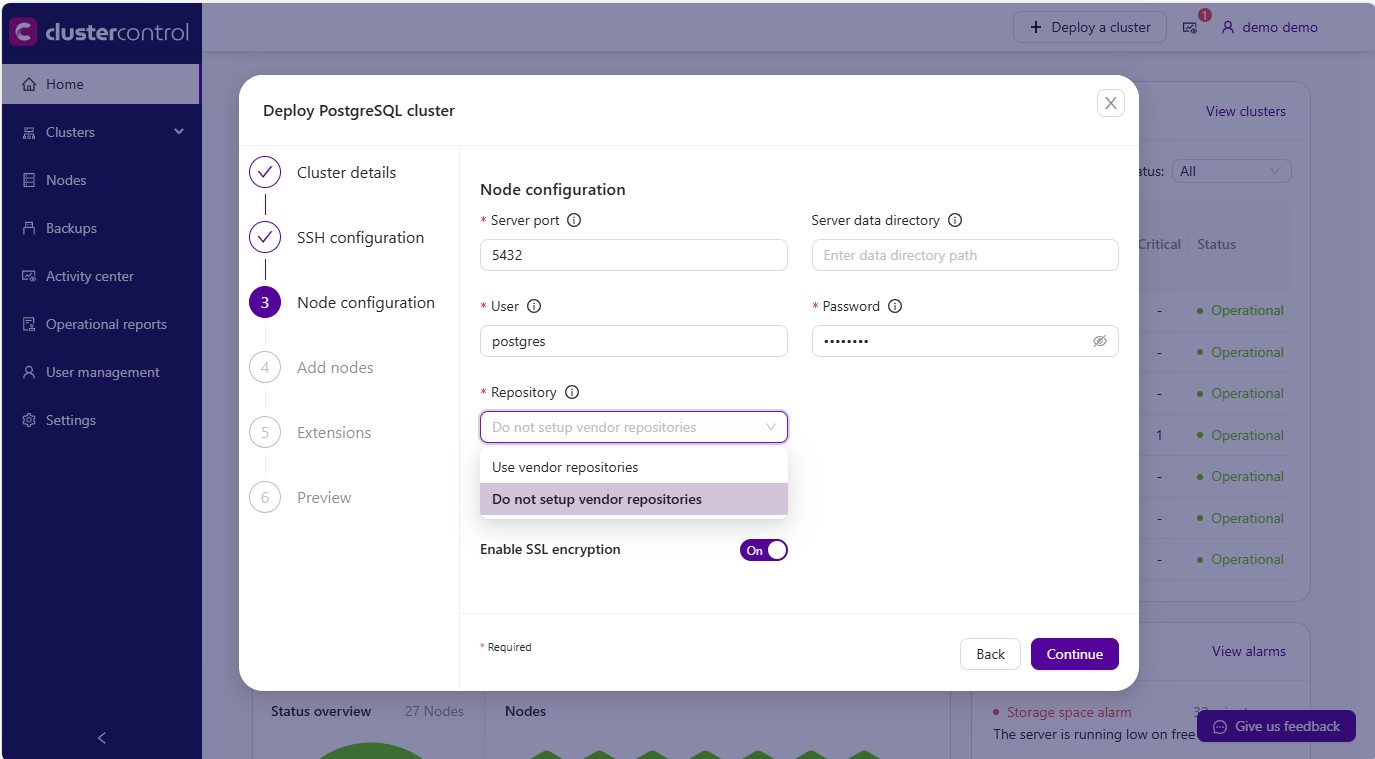Click the Server data directory field
This screenshot has width=1375, height=759.
click(964, 255)
